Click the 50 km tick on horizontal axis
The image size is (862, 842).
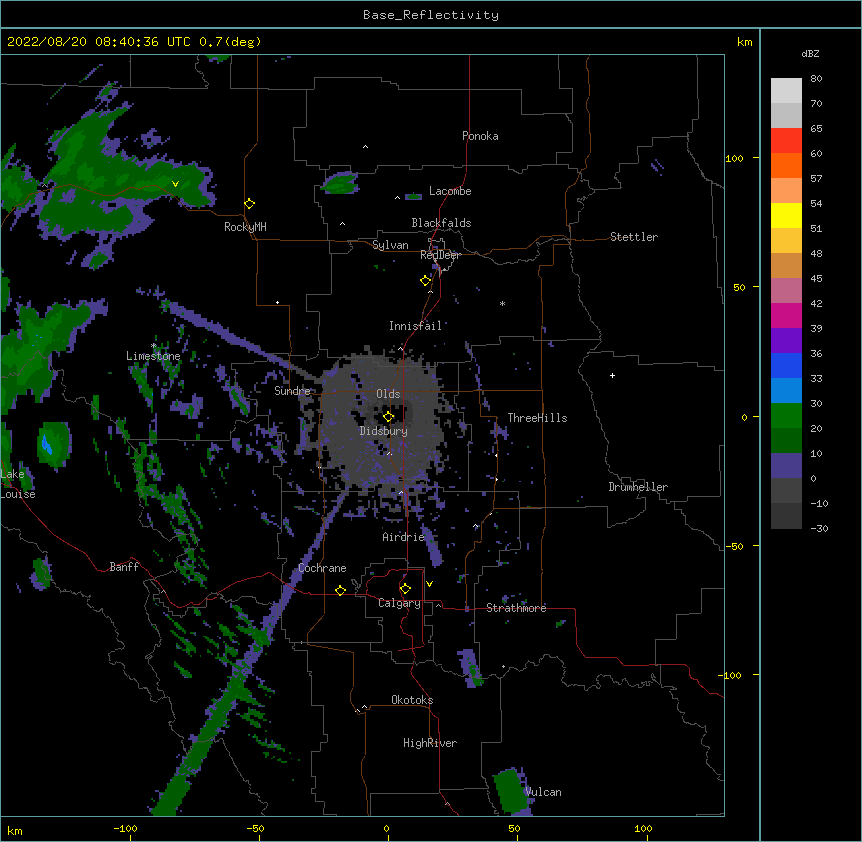tap(514, 828)
